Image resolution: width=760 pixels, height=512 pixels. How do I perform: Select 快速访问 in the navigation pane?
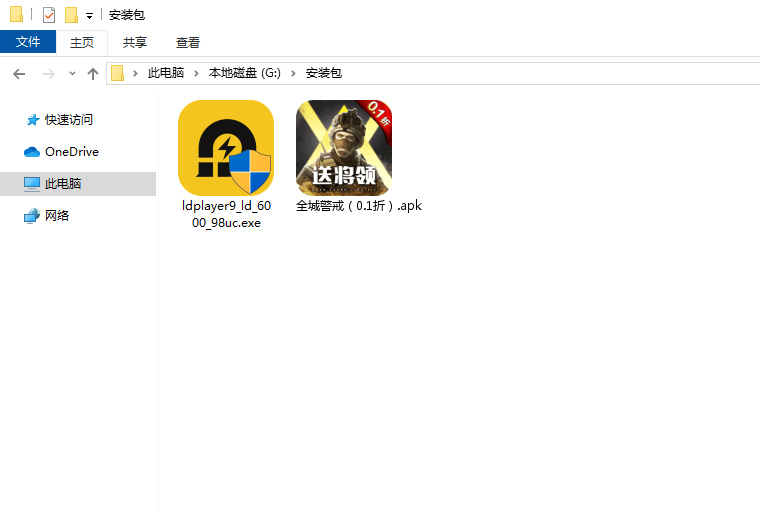point(68,120)
